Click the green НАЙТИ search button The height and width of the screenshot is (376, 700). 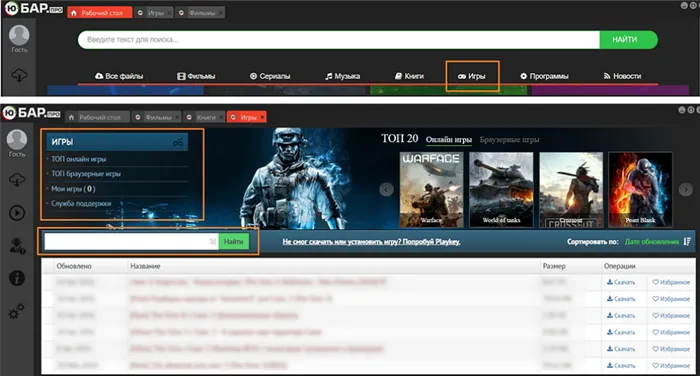click(628, 40)
